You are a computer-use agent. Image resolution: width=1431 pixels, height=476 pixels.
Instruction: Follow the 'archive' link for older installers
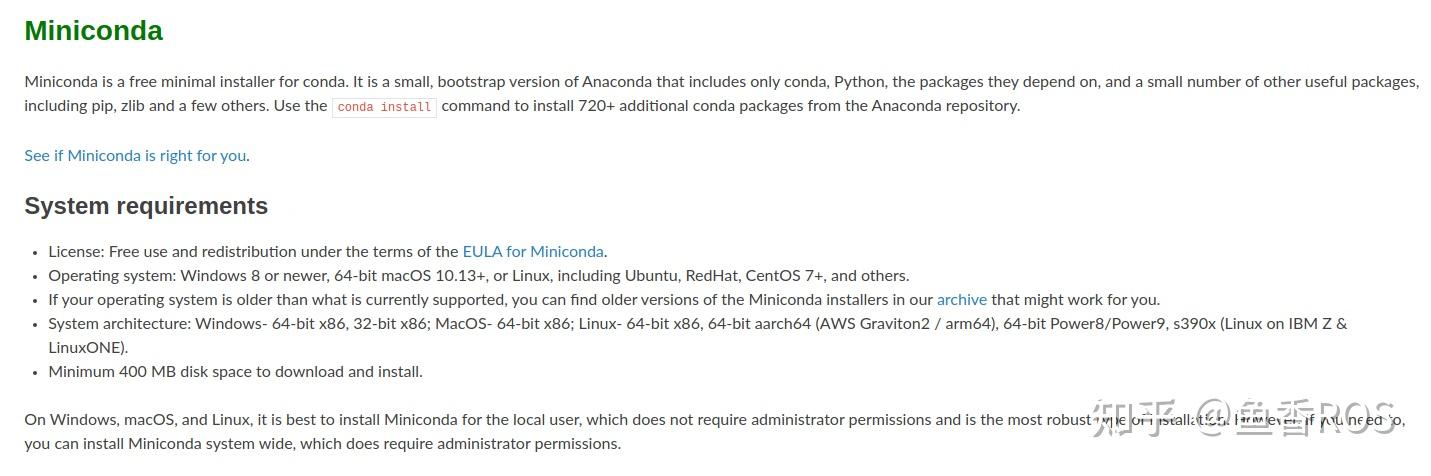pos(961,300)
